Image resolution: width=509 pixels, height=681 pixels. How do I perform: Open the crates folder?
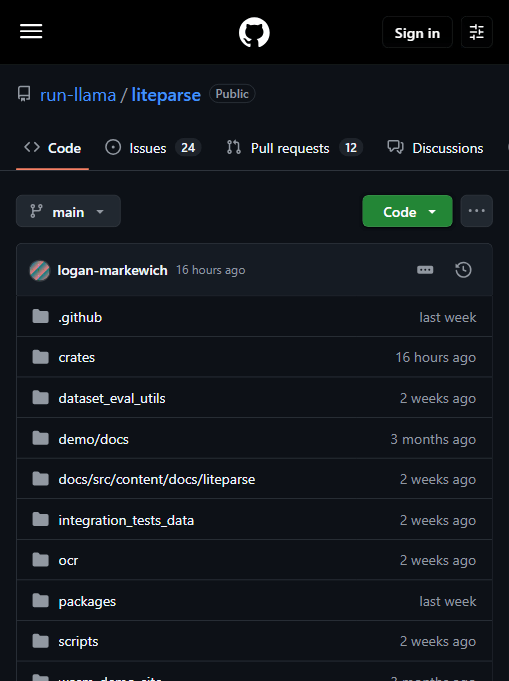77,357
